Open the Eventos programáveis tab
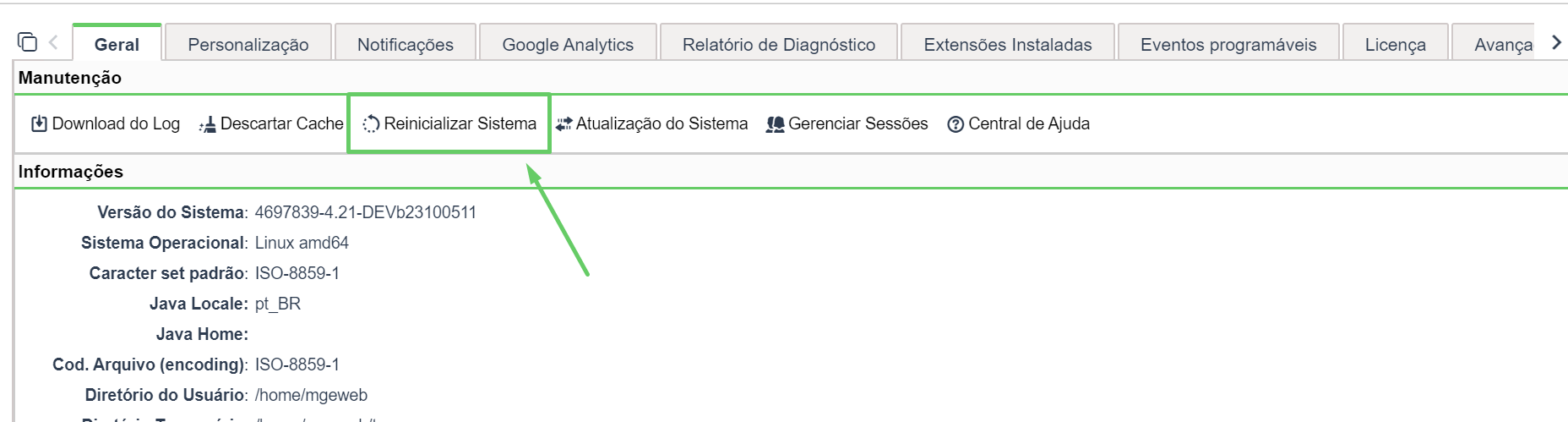This screenshot has height=422, width=1568. coord(1228,44)
